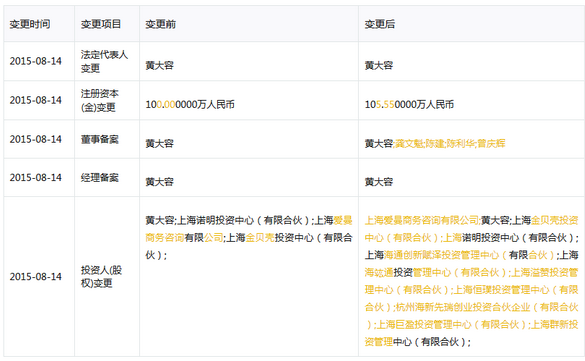The width and height of the screenshot is (585, 361).
Task: Select the date in the 法定代表人变更 row
Action: pos(35,61)
